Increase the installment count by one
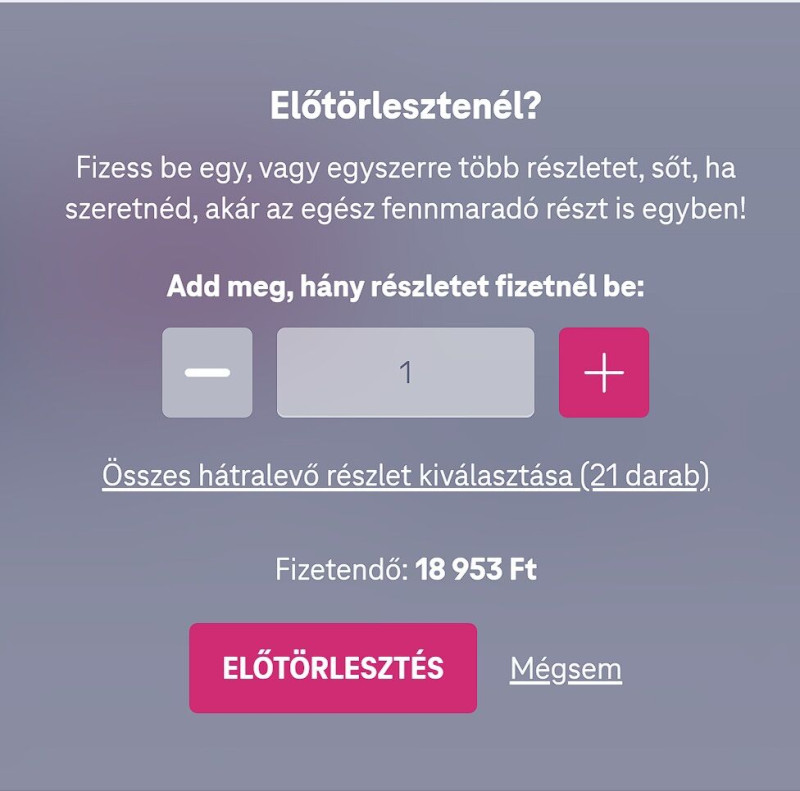This screenshot has width=800, height=791. click(603, 372)
